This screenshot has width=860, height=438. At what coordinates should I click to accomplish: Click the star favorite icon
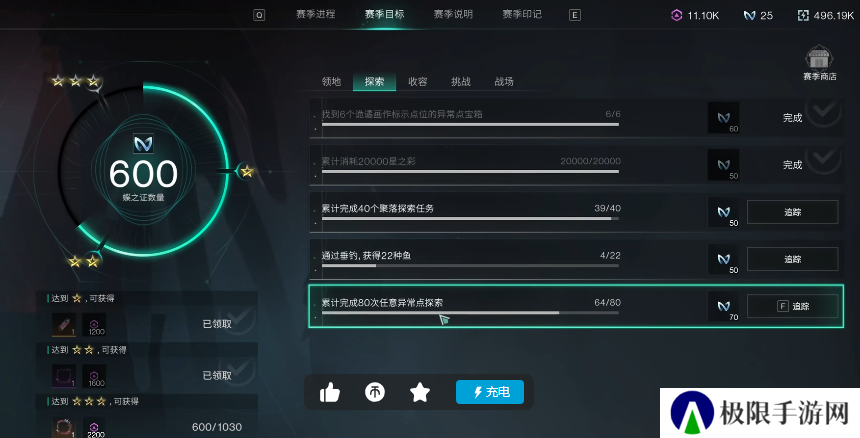click(420, 391)
